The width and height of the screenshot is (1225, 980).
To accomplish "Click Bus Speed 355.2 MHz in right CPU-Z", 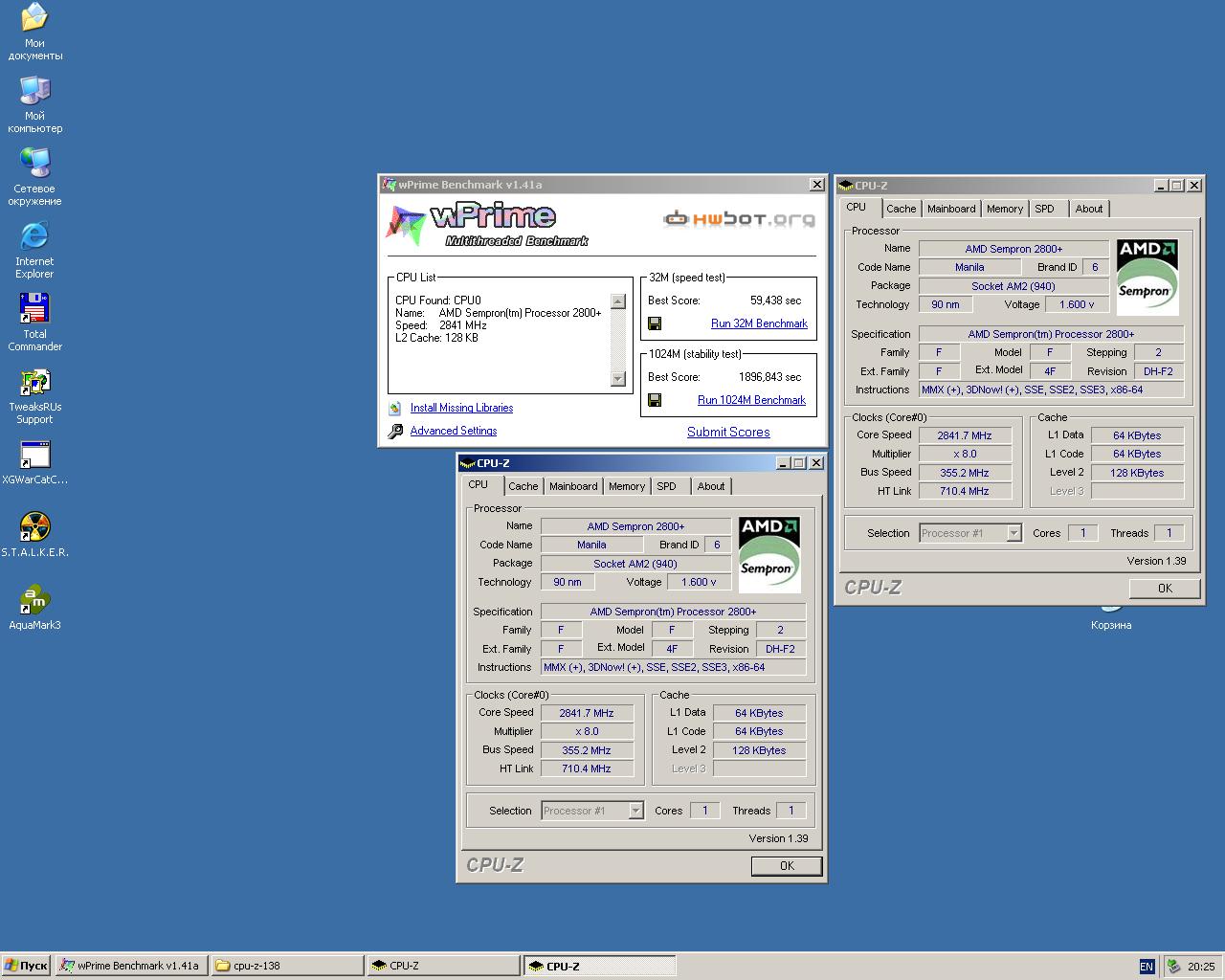I will click(x=965, y=473).
